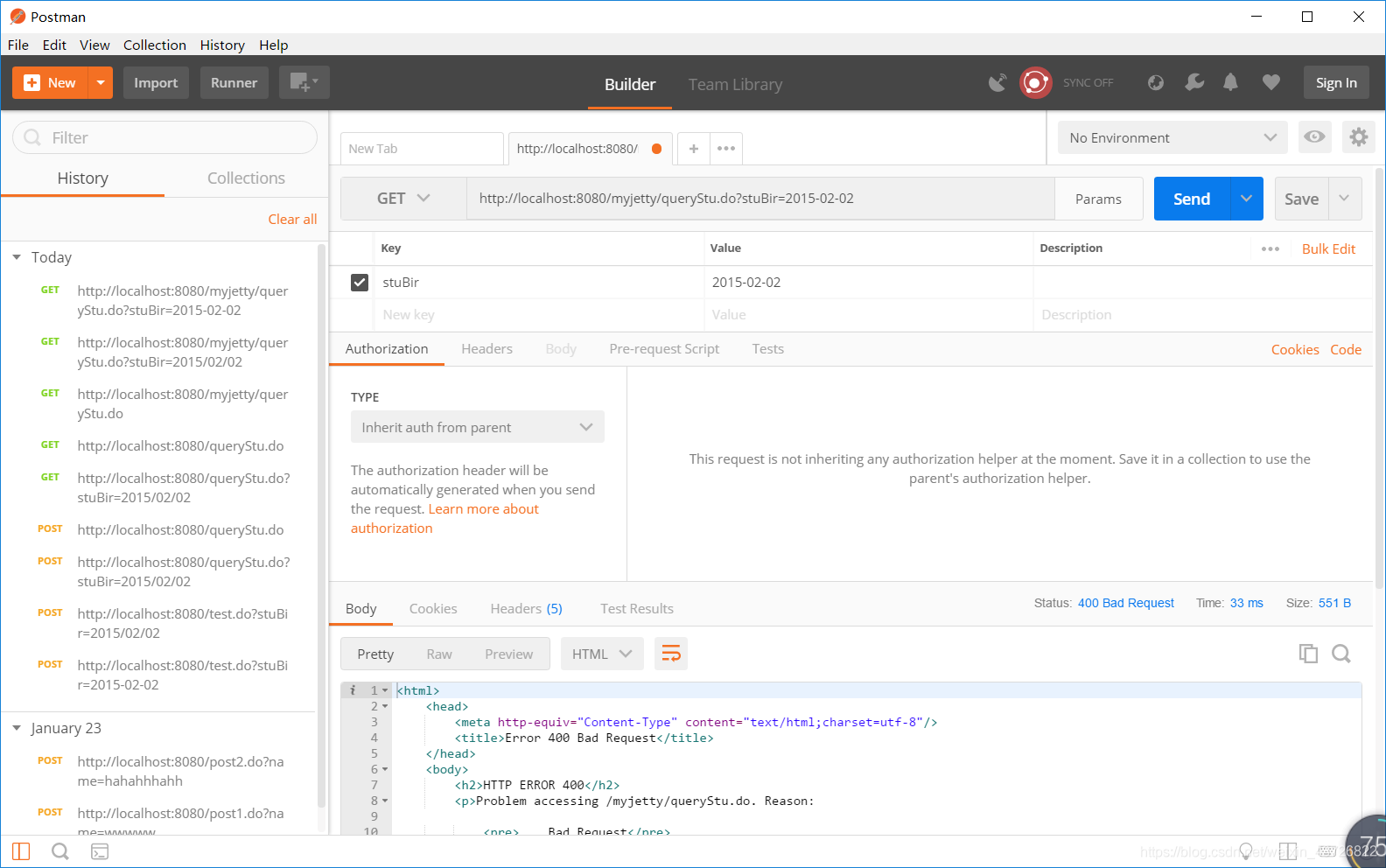Click the Code link
The height and width of the screenshot is (868, 1386).
[1346, 349]
